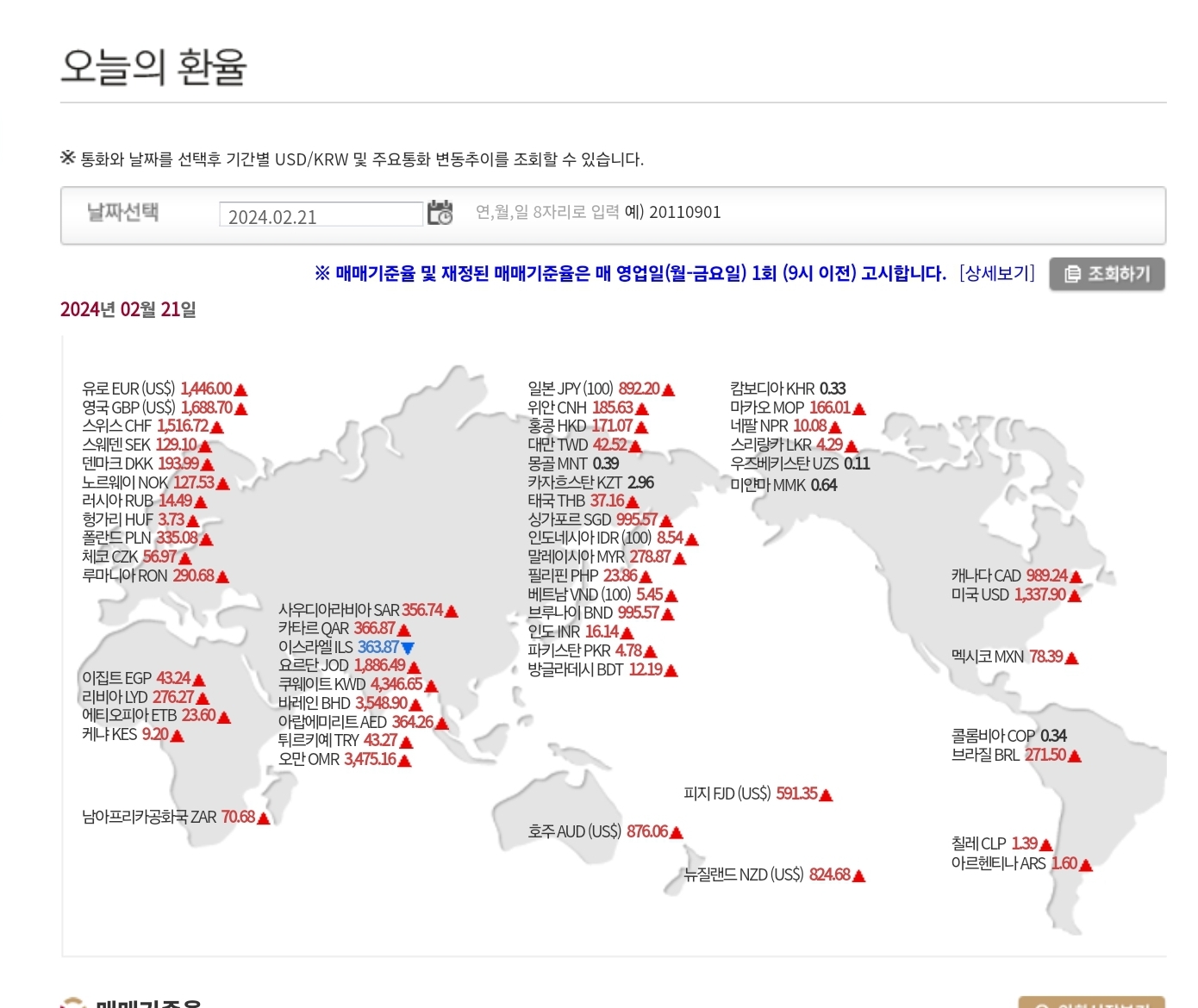Click 파키스탄 PKR rate 4.78
The width and height of the screenshot is (1198, 1008).
(x=628, y=651)
